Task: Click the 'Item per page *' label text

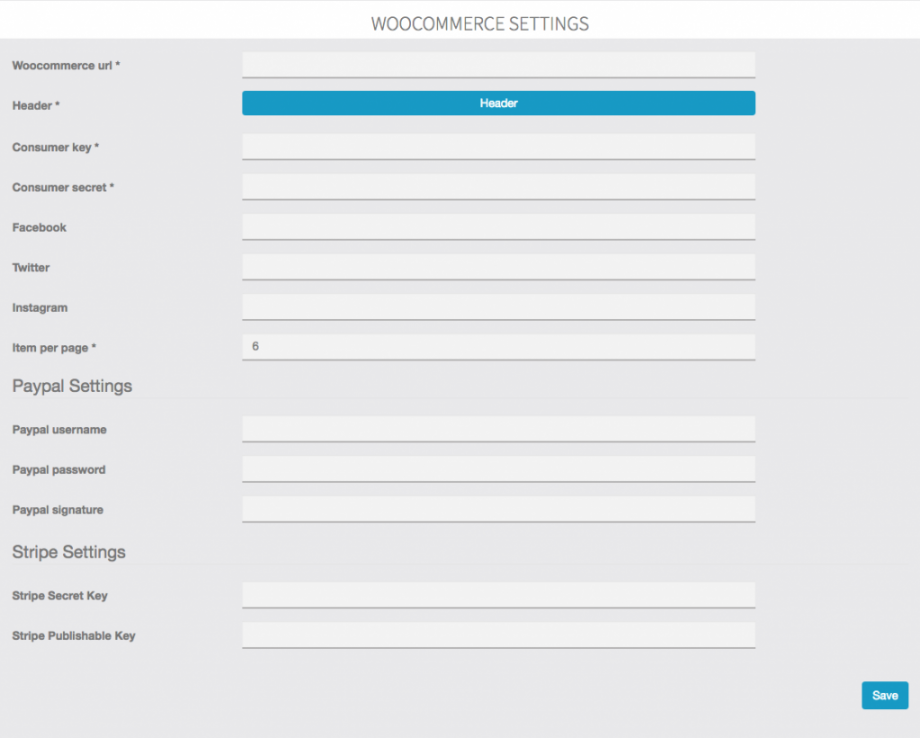Action: tap(54, 348)
